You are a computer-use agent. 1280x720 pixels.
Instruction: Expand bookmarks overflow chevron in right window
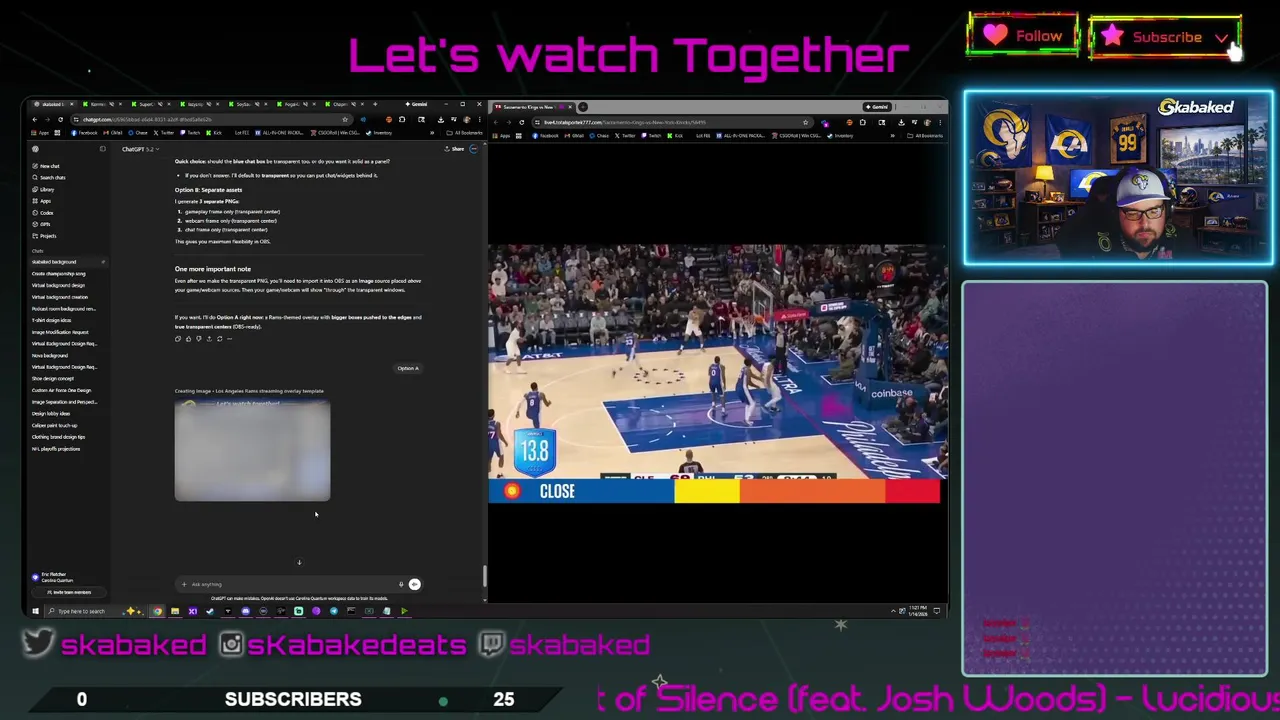click(x=892, y=136)
